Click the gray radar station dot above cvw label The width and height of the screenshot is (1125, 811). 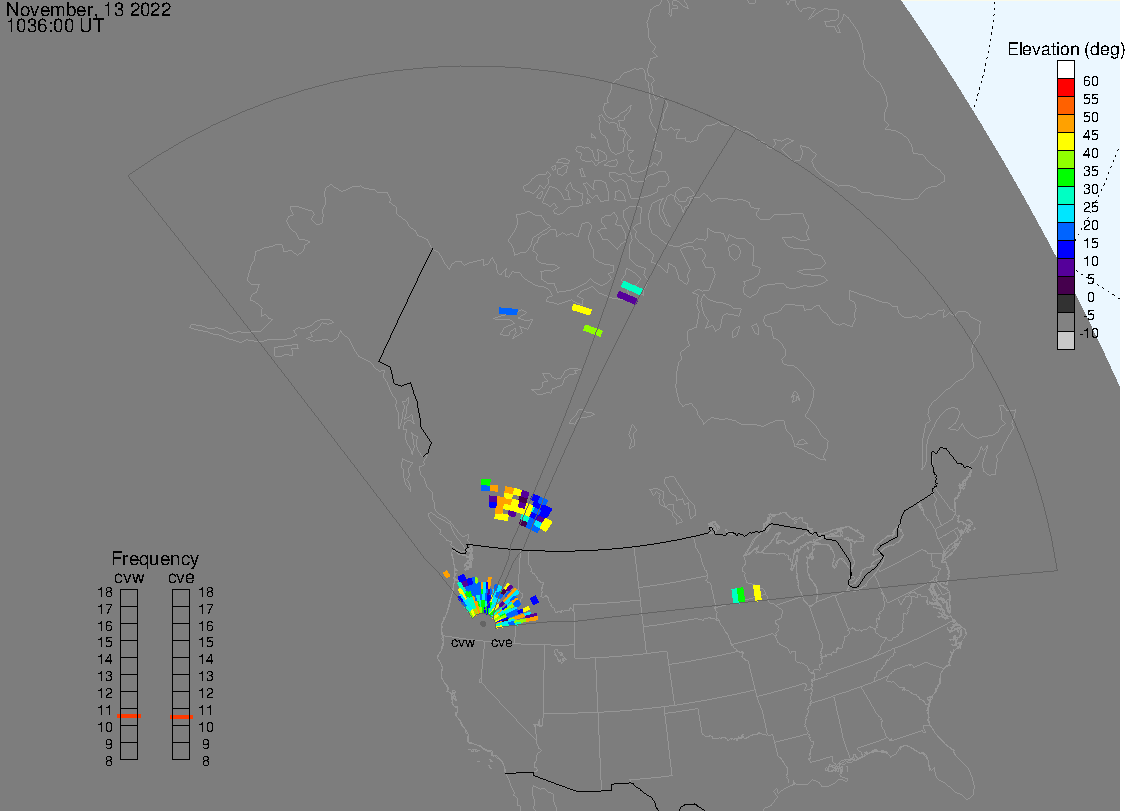(483, 624)
